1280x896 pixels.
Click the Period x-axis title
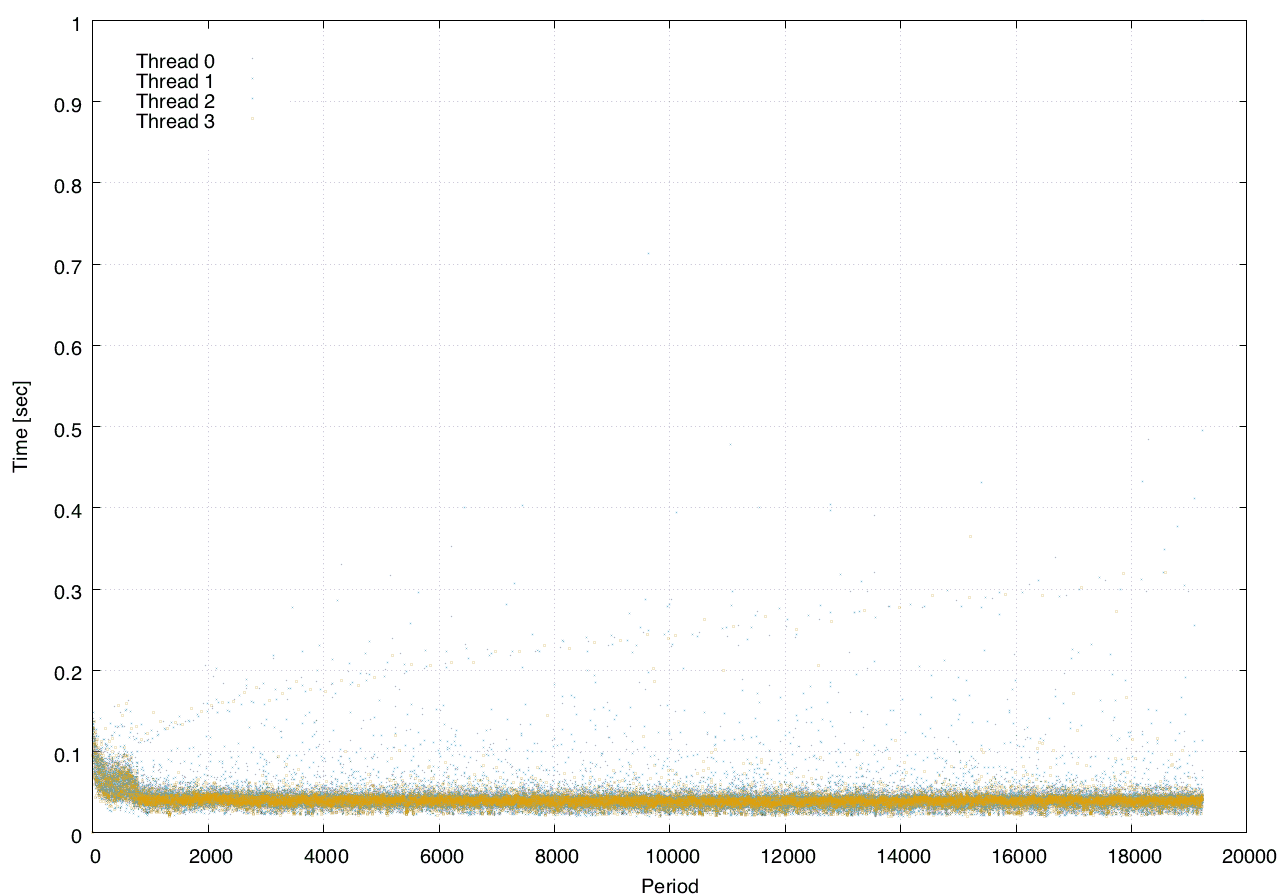(x=669, y=885)
